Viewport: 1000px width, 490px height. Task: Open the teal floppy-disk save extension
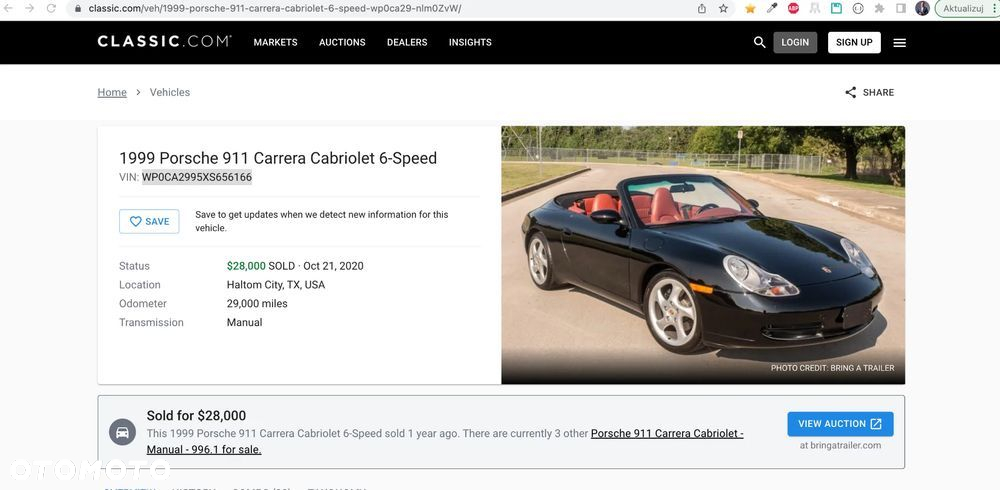coord(836,8)
